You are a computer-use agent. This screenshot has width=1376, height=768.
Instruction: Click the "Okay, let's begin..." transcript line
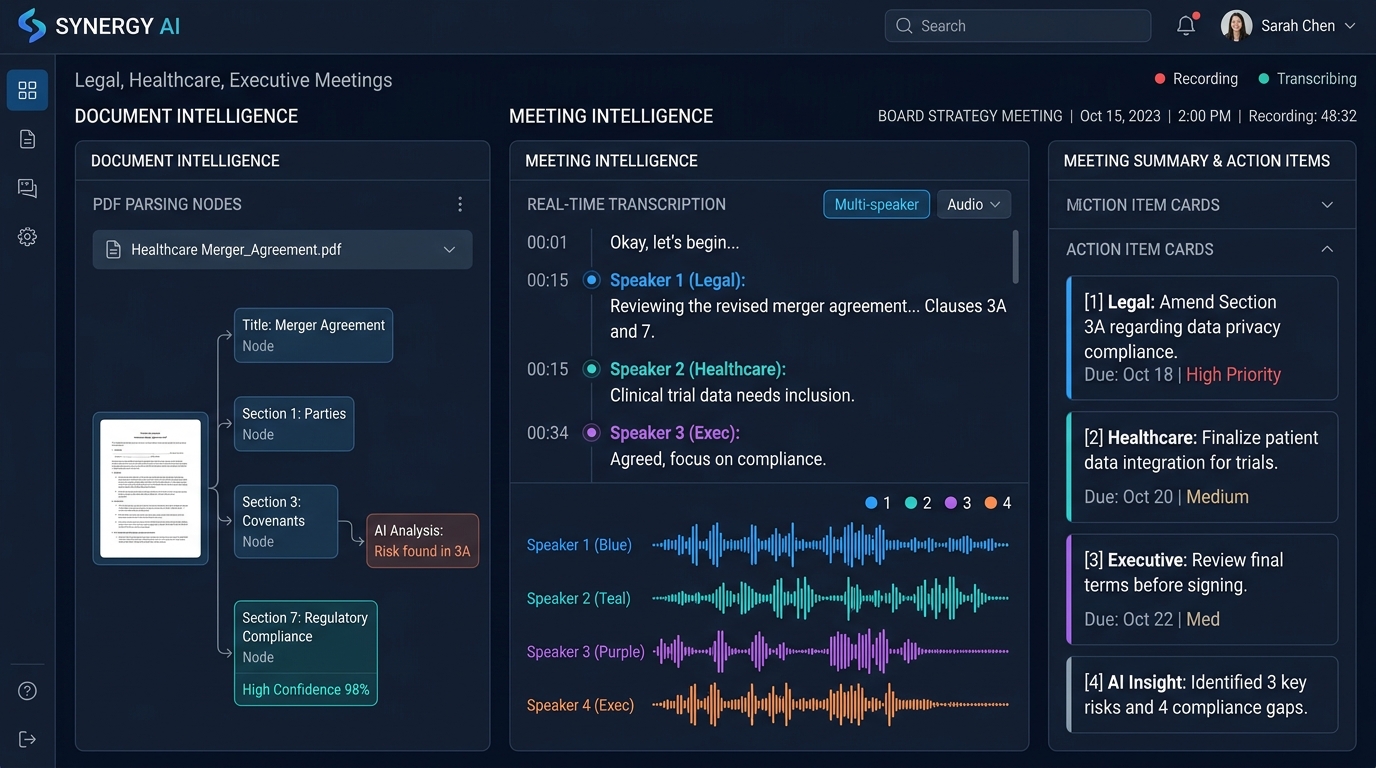tap(675, 242)
